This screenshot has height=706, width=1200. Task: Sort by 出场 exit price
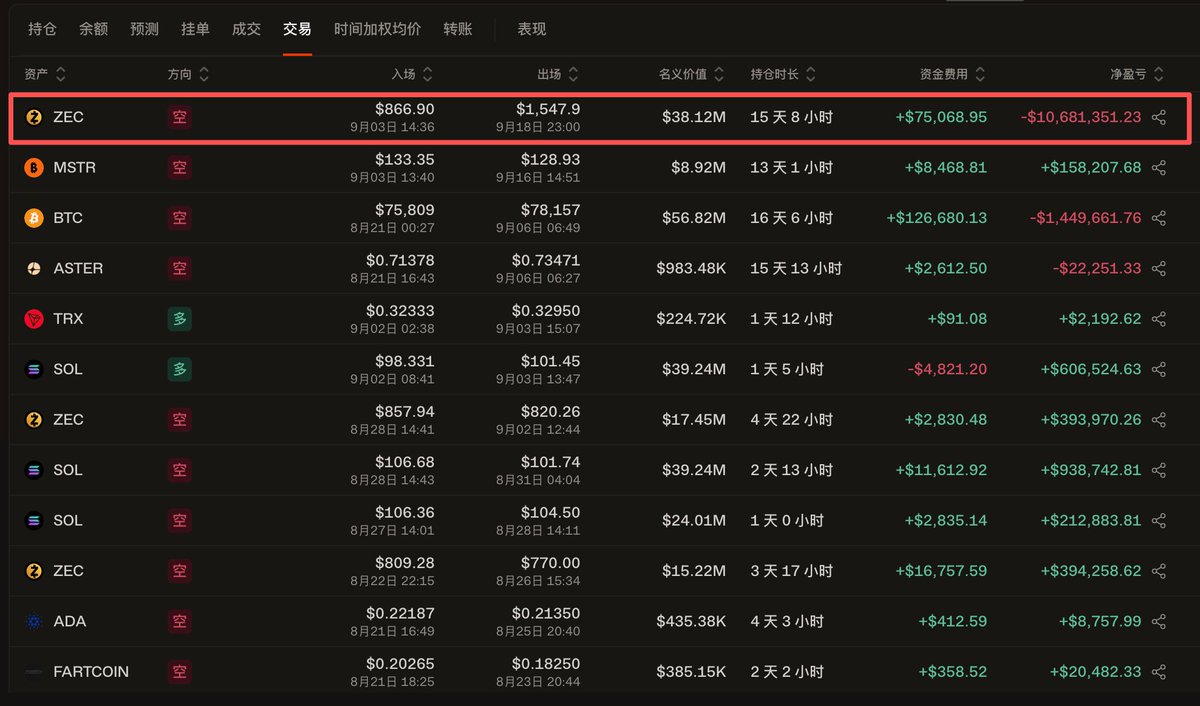click(558, 74)
